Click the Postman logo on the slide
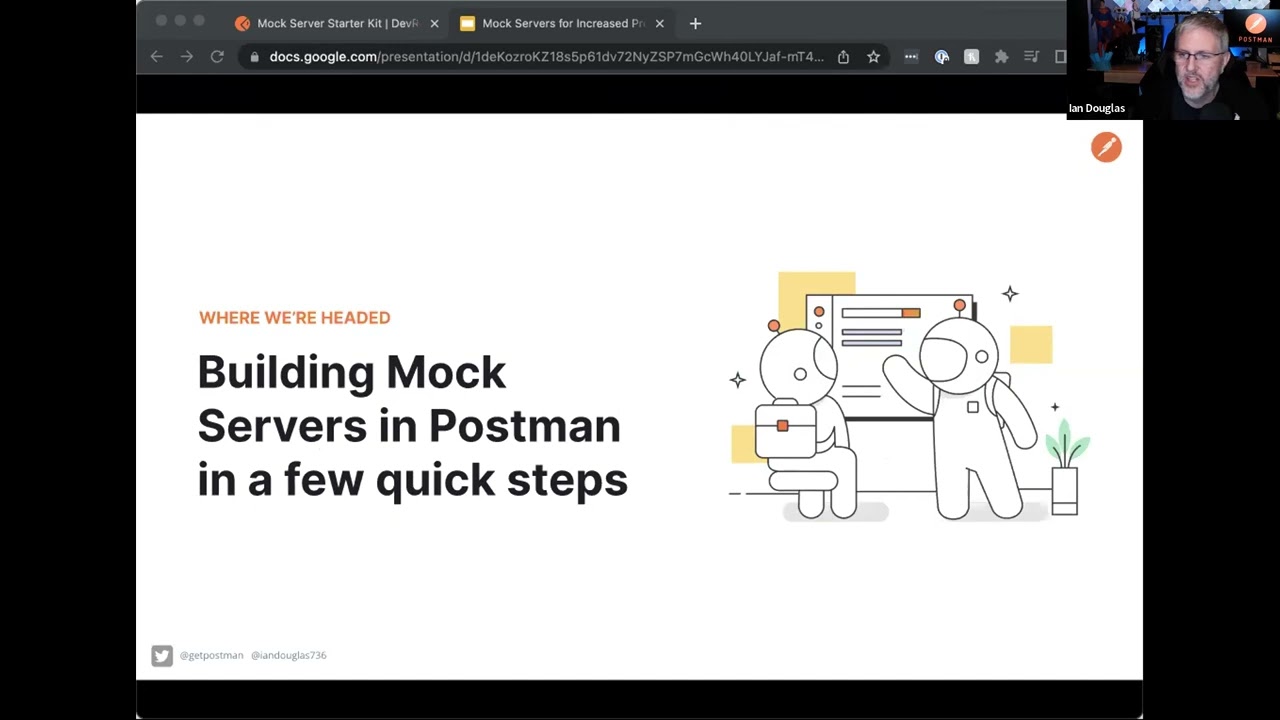Image resolution: width=1280 pixels, height=720 pixels. (1106, 147)
